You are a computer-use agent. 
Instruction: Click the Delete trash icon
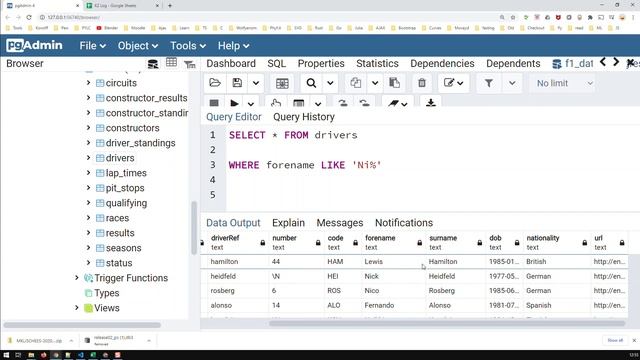click(x=422, y=83)
